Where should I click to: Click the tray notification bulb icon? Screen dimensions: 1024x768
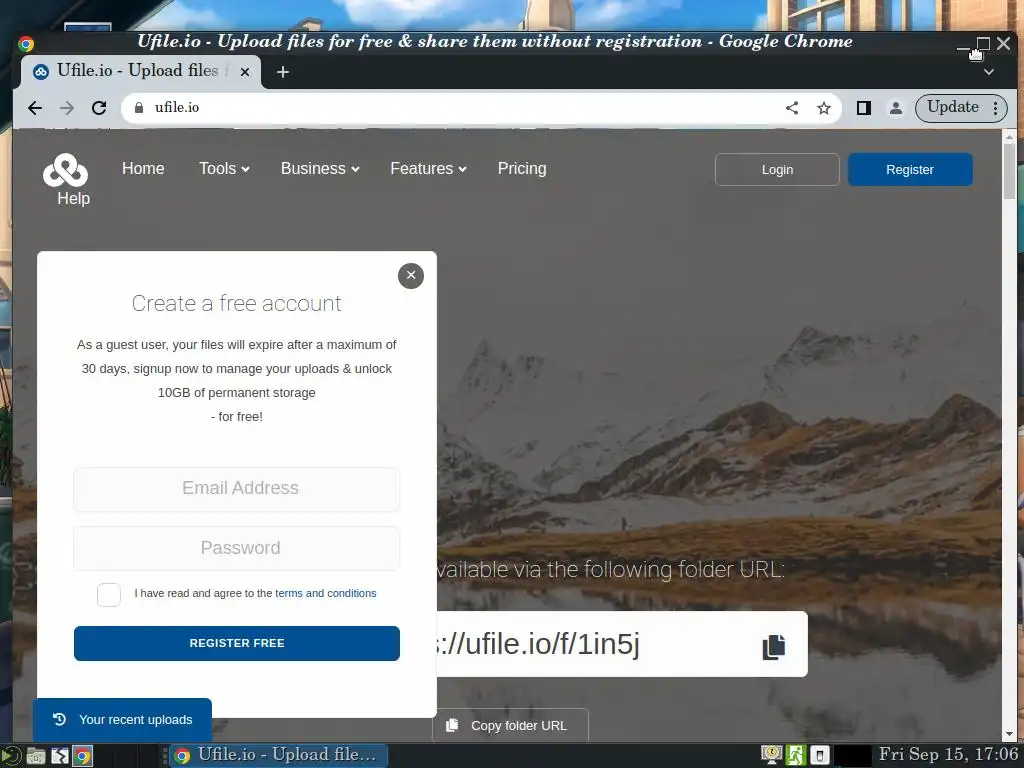[x=772, y=756]
